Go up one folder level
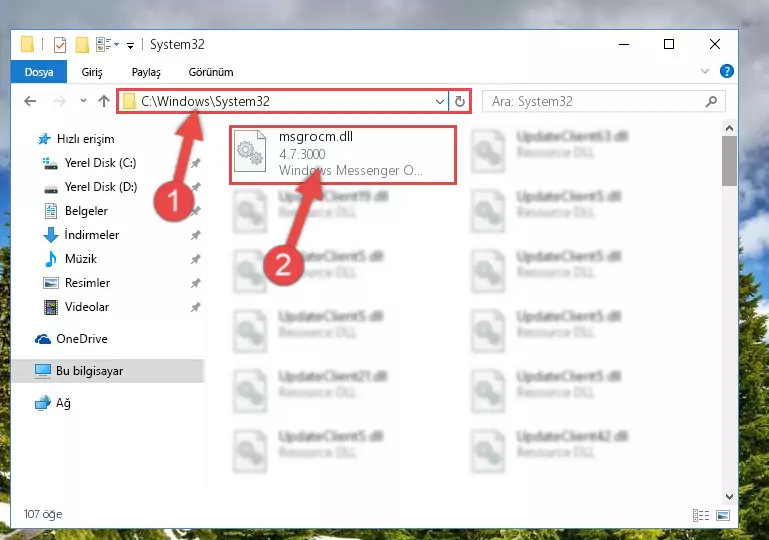The image size is (769, 540). [x=103, y=101]
